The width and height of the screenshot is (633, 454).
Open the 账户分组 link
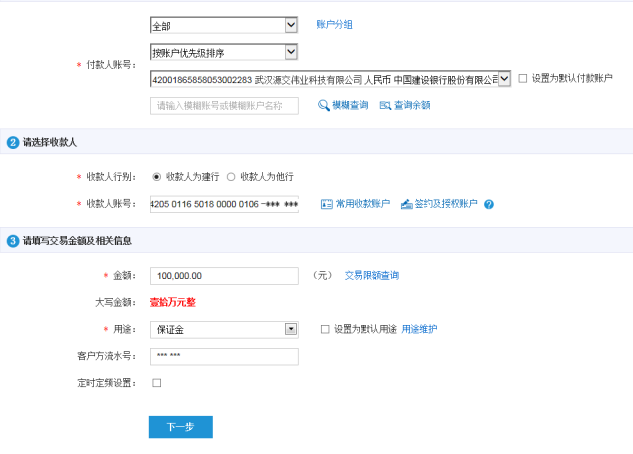334,24
